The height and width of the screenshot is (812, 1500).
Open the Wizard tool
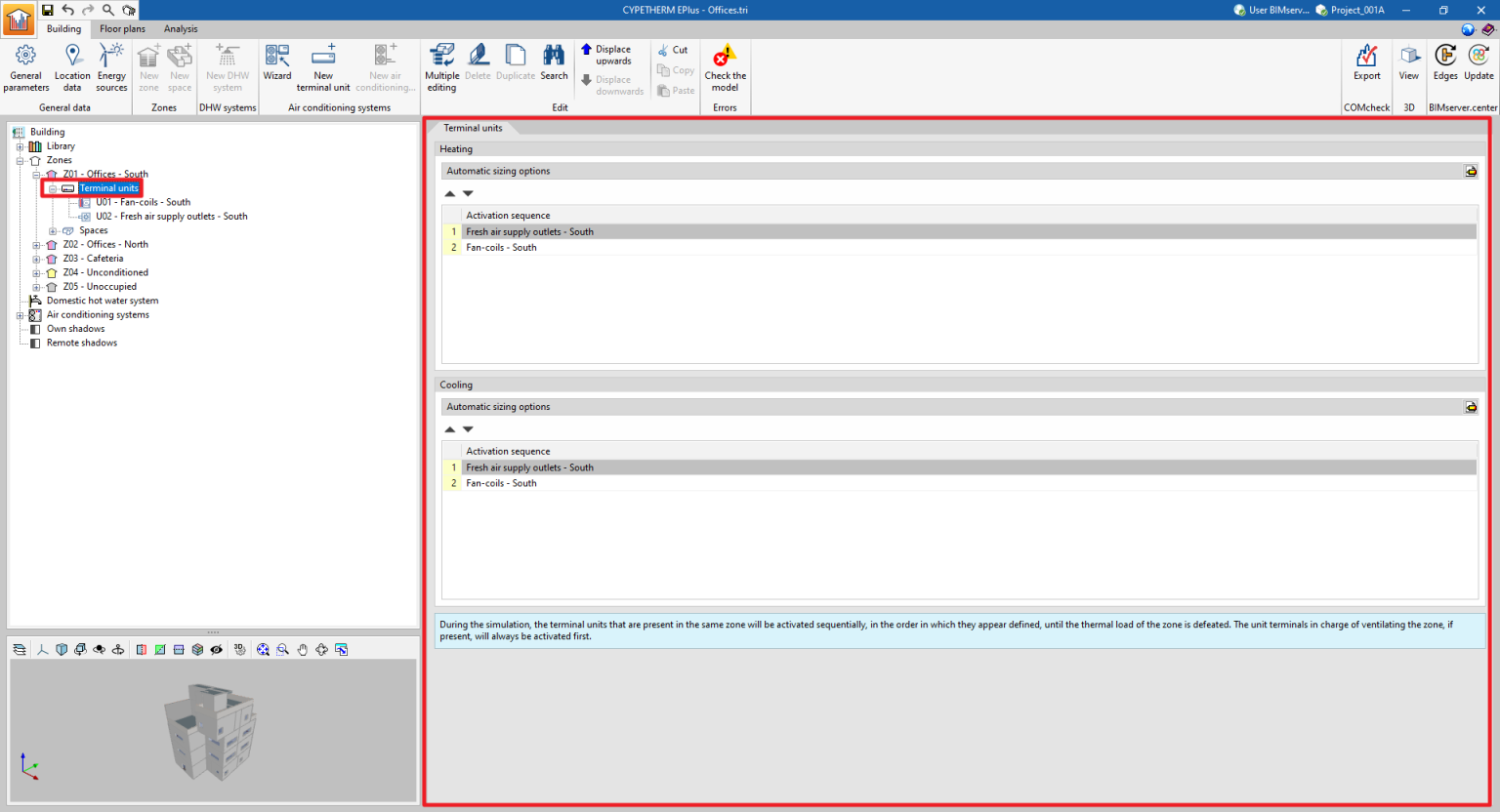(x=277, y=65)
